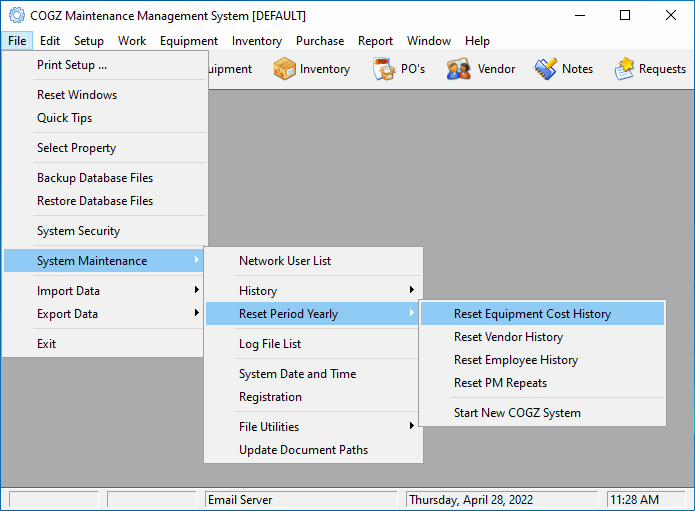Expand the File Utilities submenu arrow
The image size is (695, 511).
pyautogui.click(x=412, y=426)
